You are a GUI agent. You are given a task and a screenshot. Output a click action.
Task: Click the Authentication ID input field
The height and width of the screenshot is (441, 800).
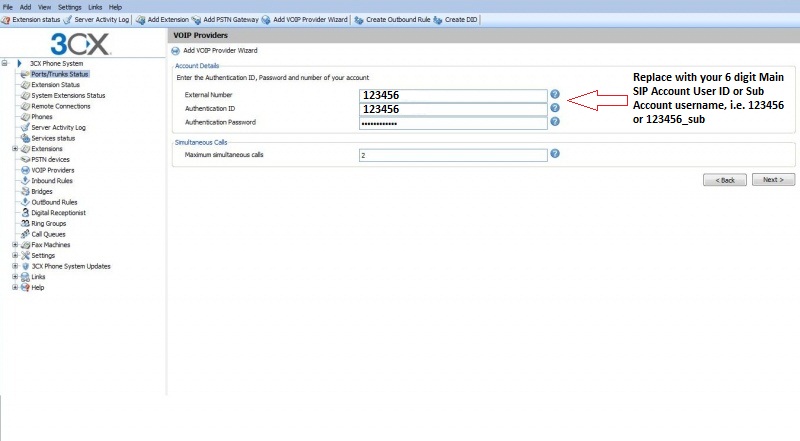tap(453, 108)
